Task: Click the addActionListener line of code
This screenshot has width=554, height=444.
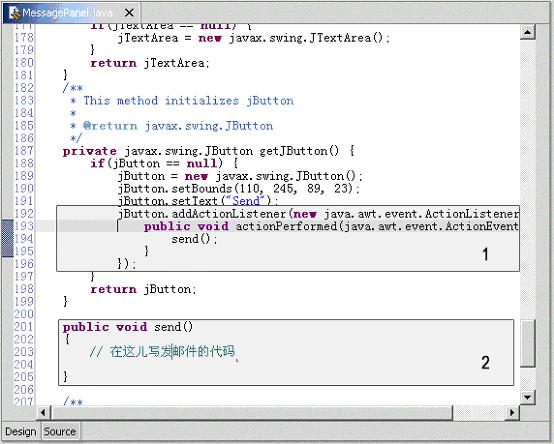Action: tap(318, 214)
